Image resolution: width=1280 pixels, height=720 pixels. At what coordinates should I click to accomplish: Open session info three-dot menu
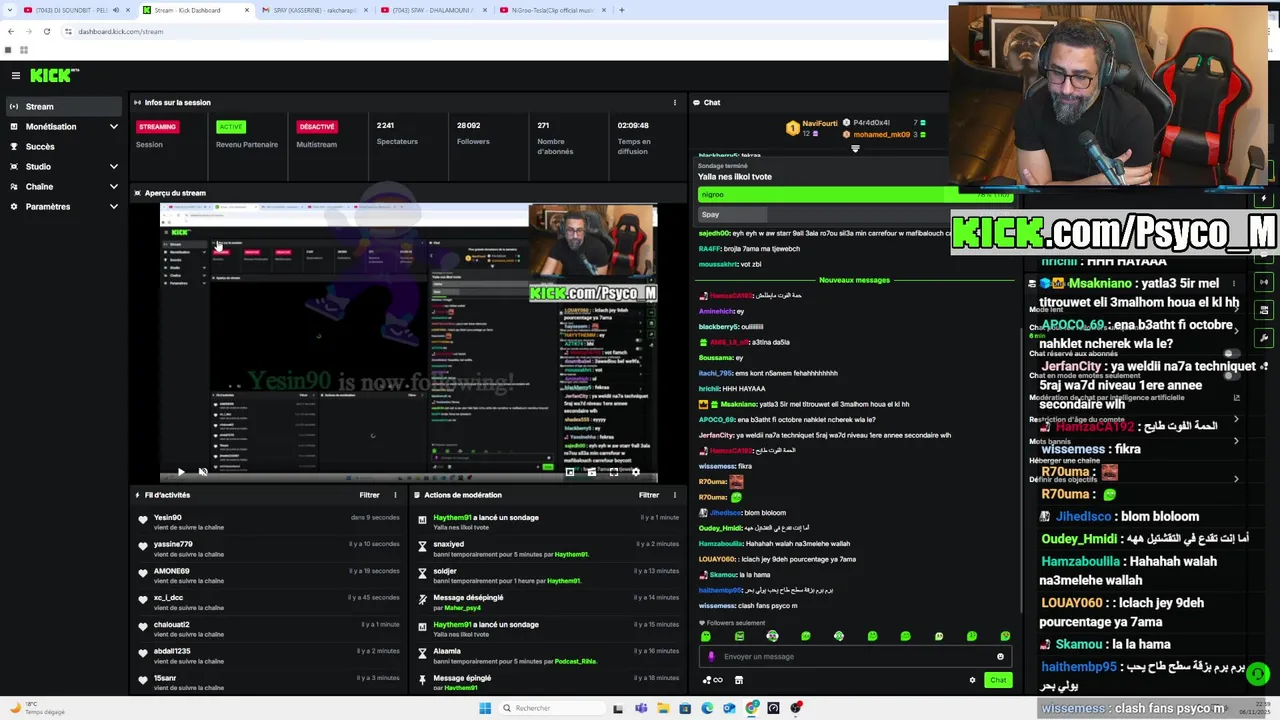675,102
